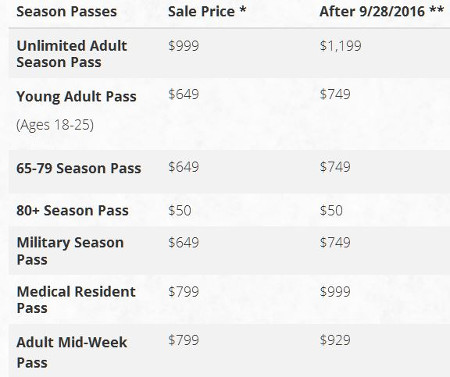Select the Young Adult Pass label
450x377 pixels.
[76, 96]
